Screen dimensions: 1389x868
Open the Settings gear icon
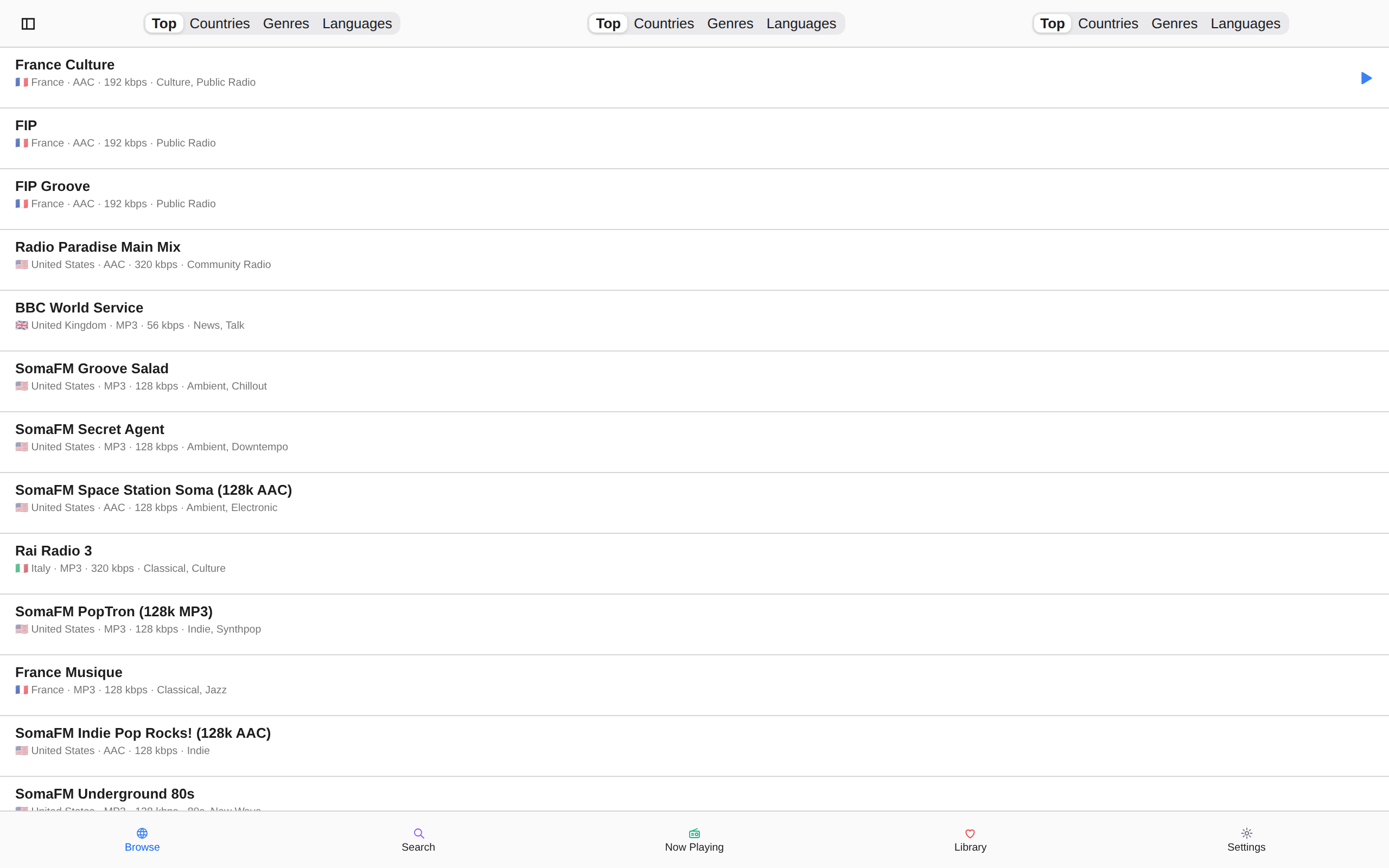[1247, 833]
